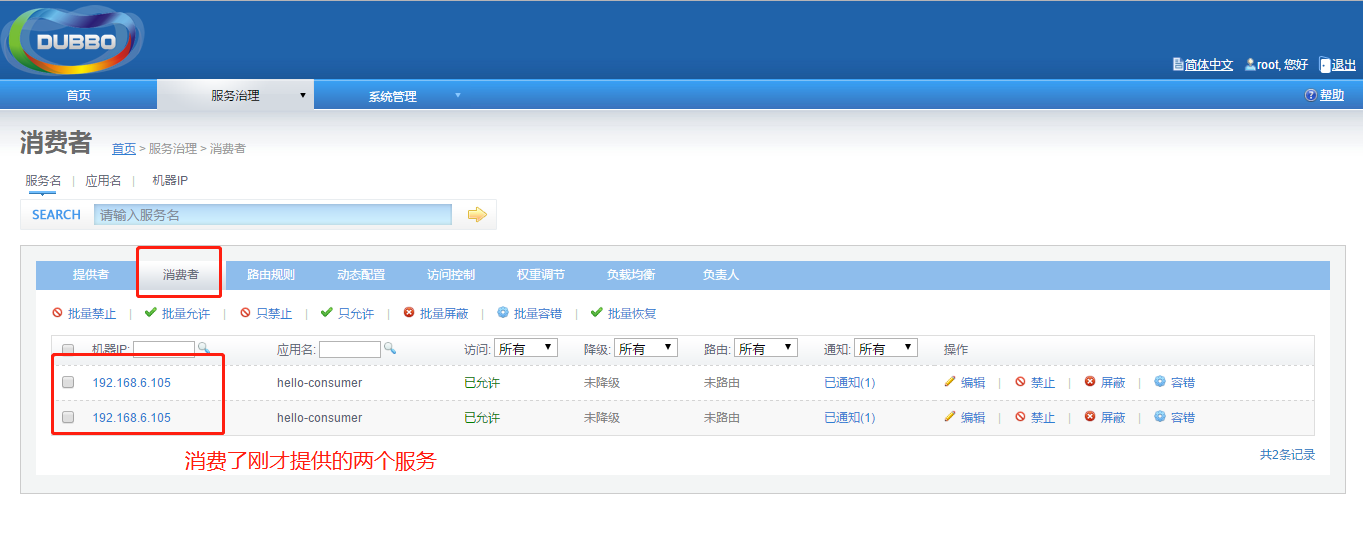Open 192.168.6.105 in the second consumer row
The width and height of the screenshot is (1363, 539).
pos(132,417)
